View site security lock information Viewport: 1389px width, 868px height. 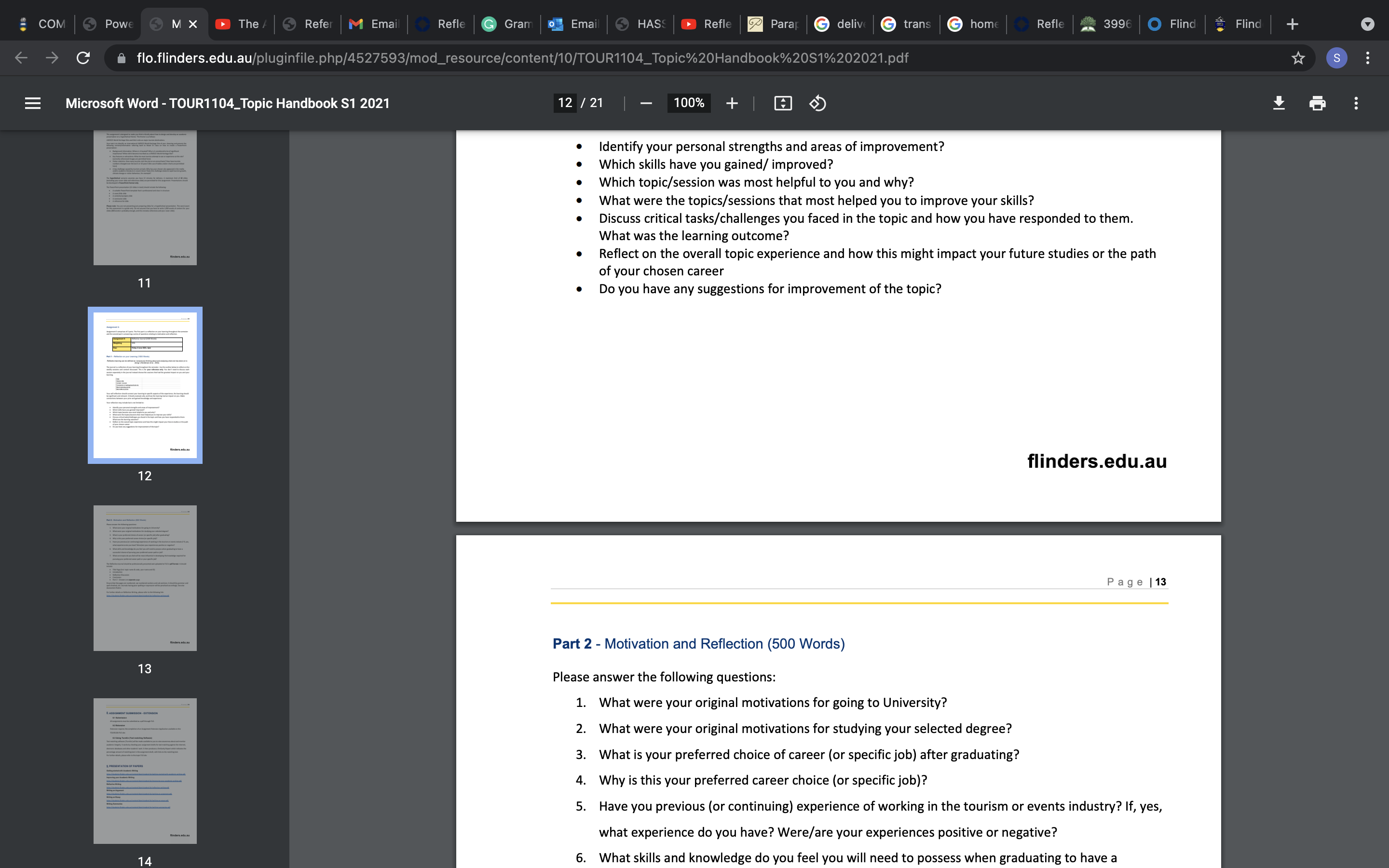pos(121,58)
